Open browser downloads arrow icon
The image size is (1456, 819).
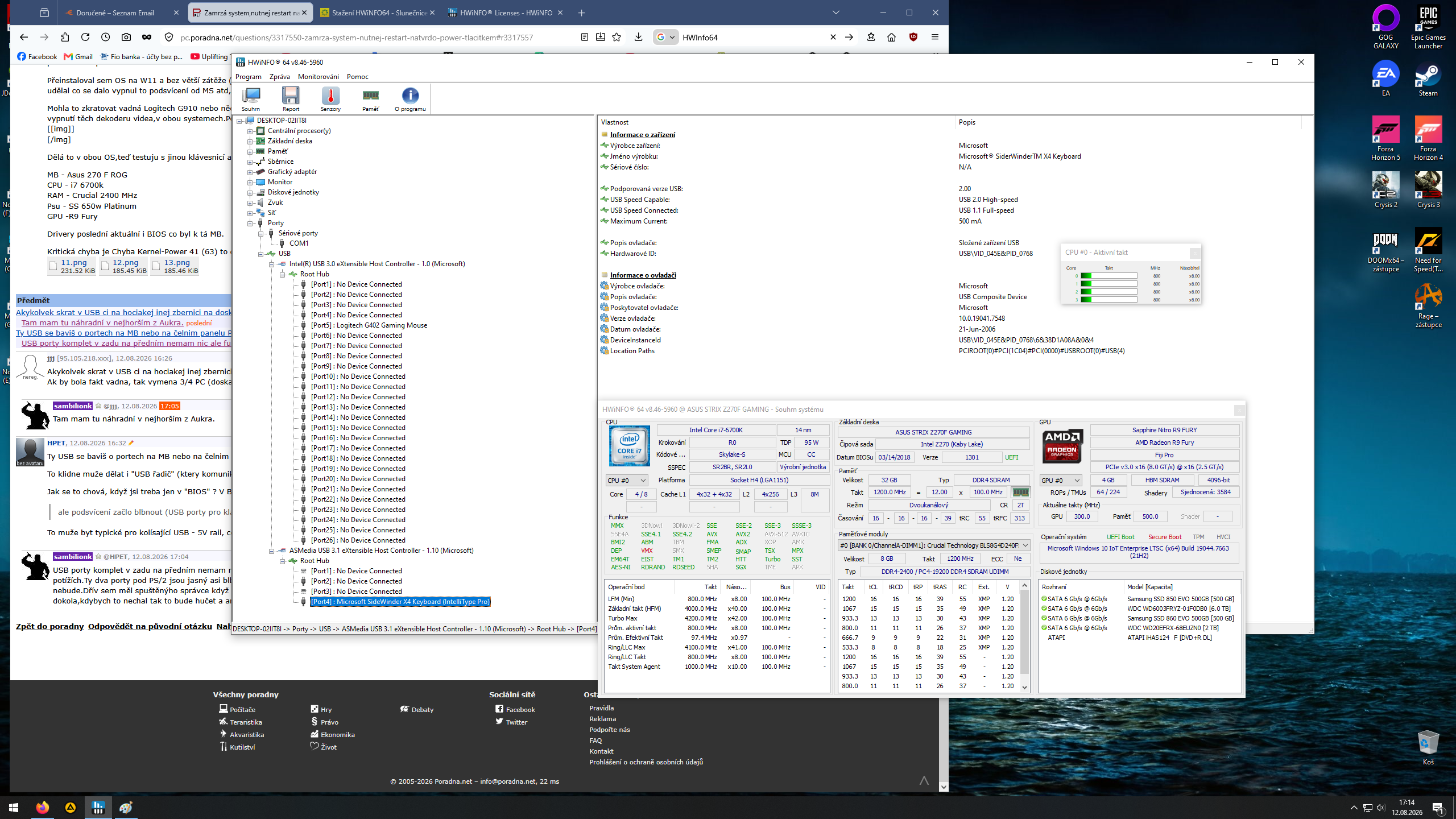638,37
